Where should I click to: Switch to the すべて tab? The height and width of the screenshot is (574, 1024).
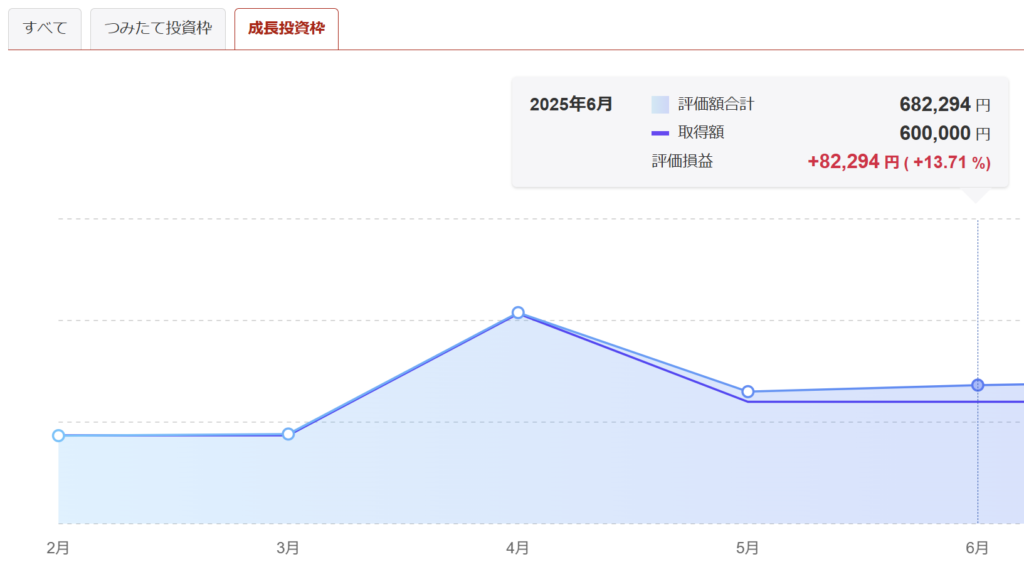pyautogui.click(x=44, y=29)
